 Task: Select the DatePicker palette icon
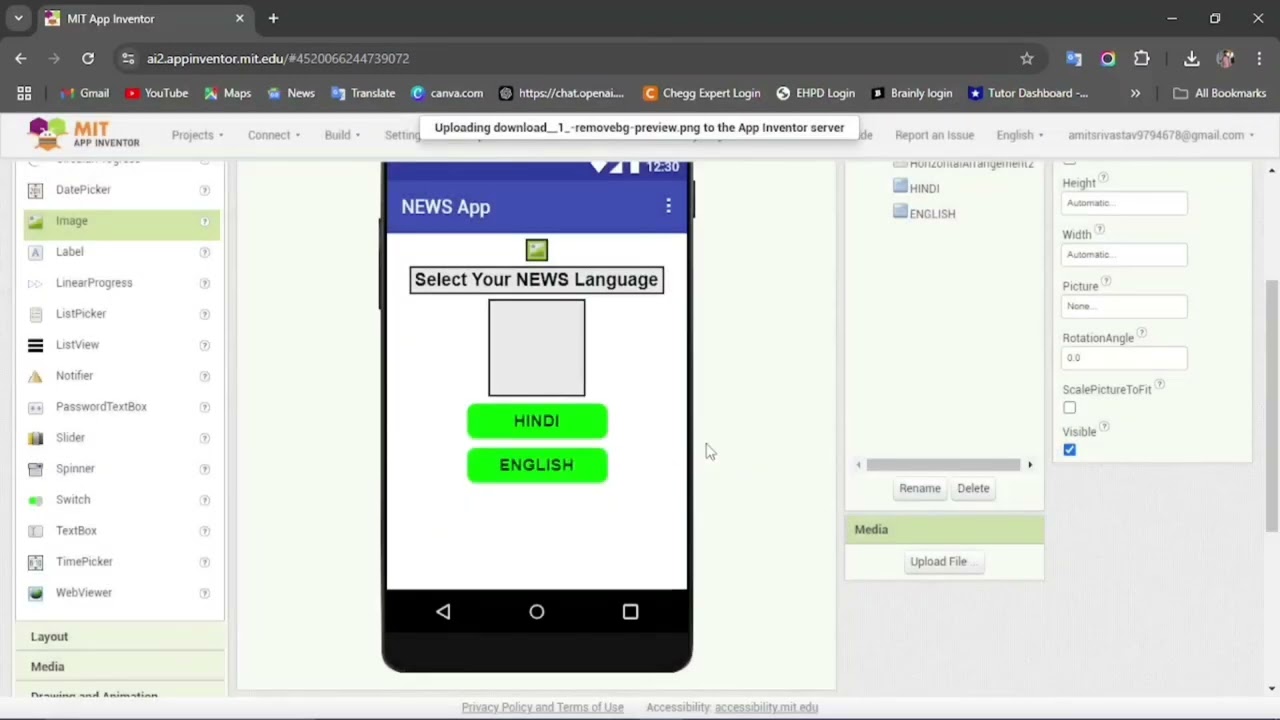click(x=36, y=190)
